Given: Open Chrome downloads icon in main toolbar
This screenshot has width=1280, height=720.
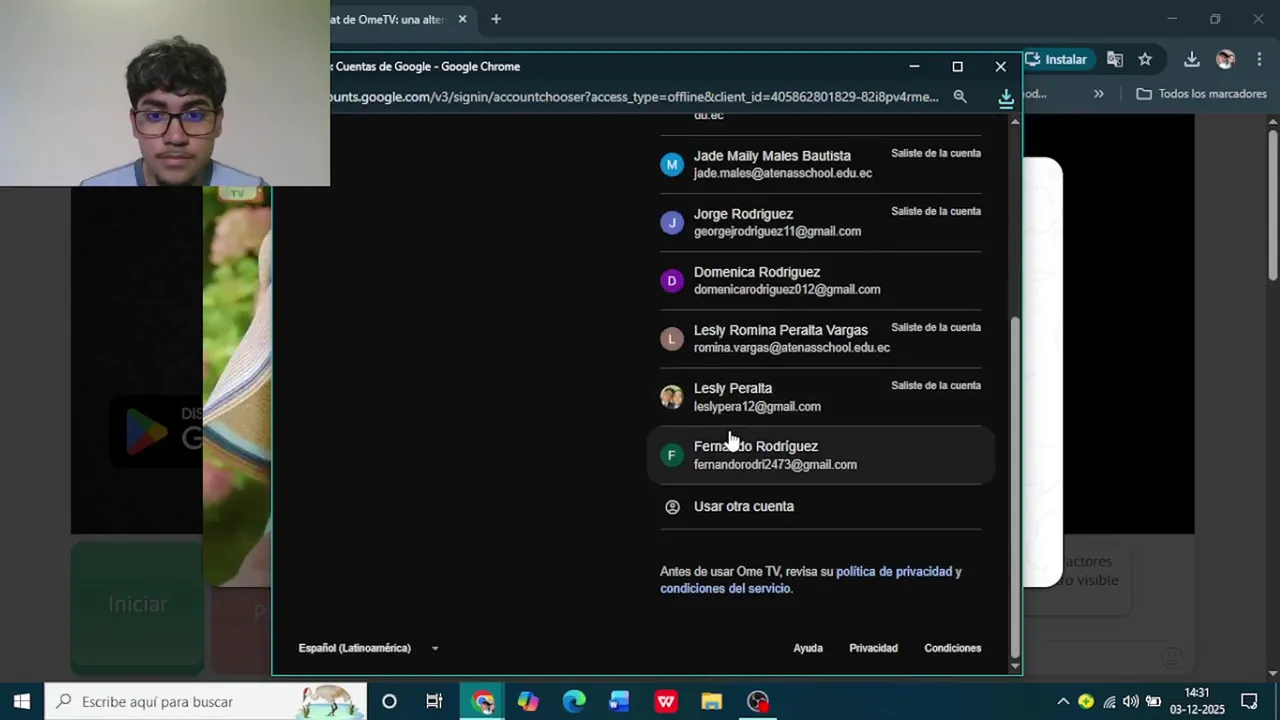Looking at the screenshot, I should click(1192, 59).
